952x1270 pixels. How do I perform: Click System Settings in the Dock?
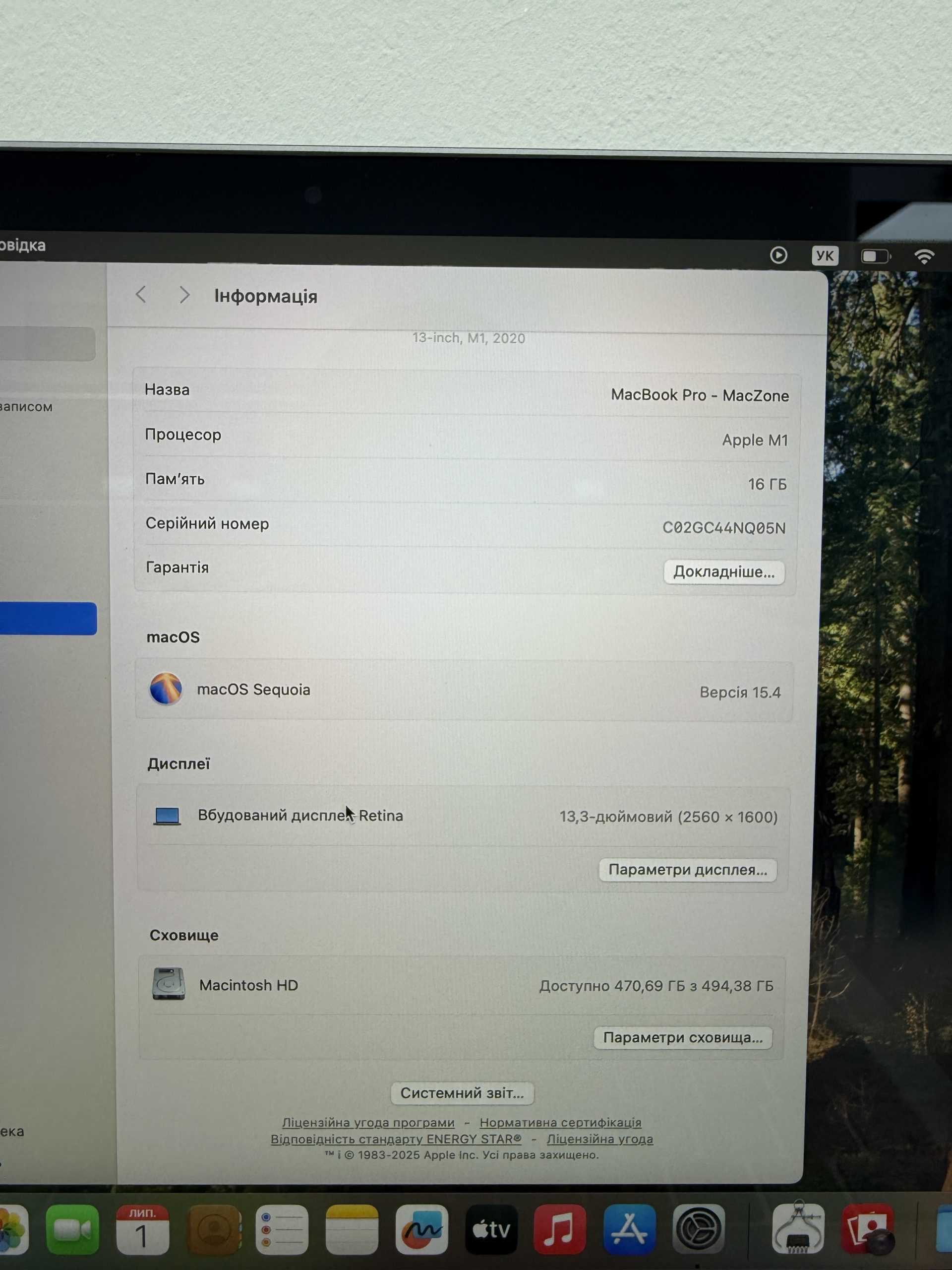[698, 1229]
